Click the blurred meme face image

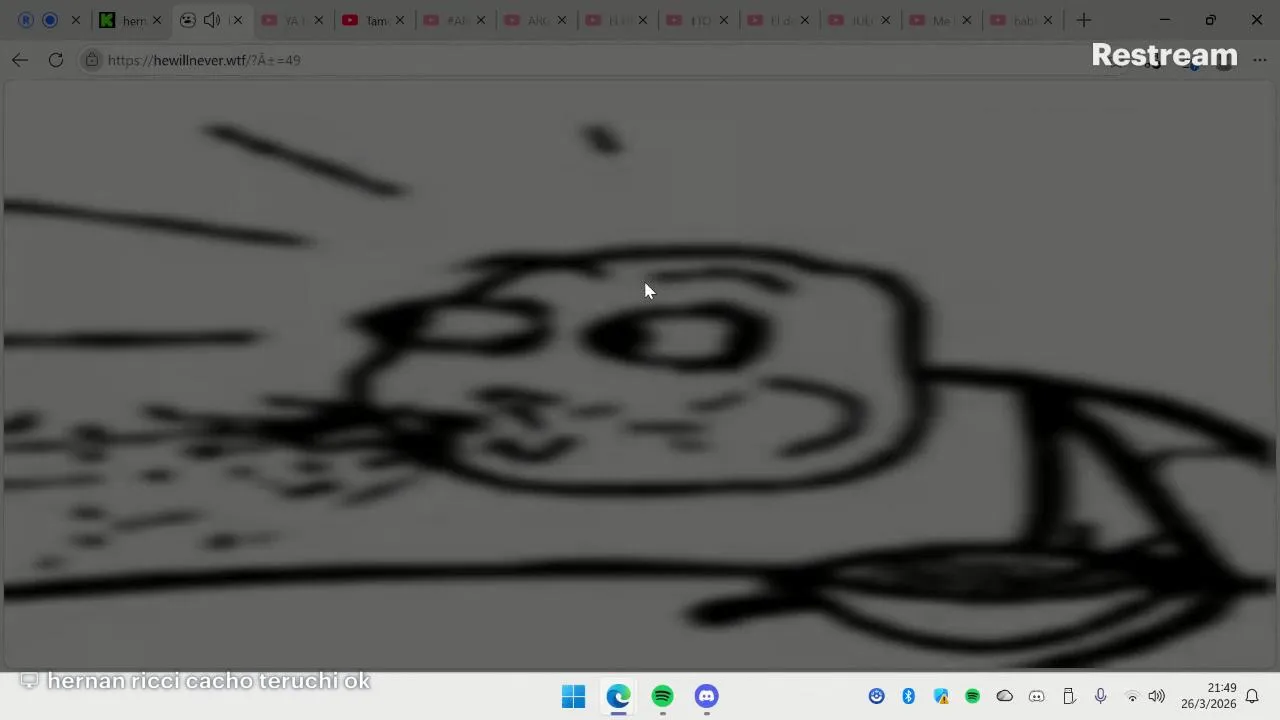640,375
